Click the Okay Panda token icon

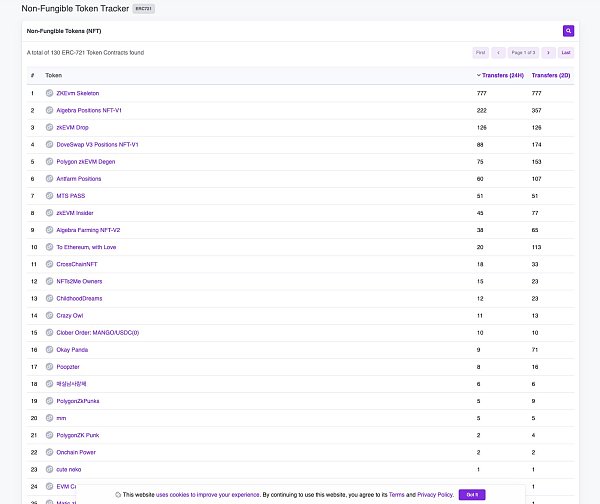pos(49,349)
